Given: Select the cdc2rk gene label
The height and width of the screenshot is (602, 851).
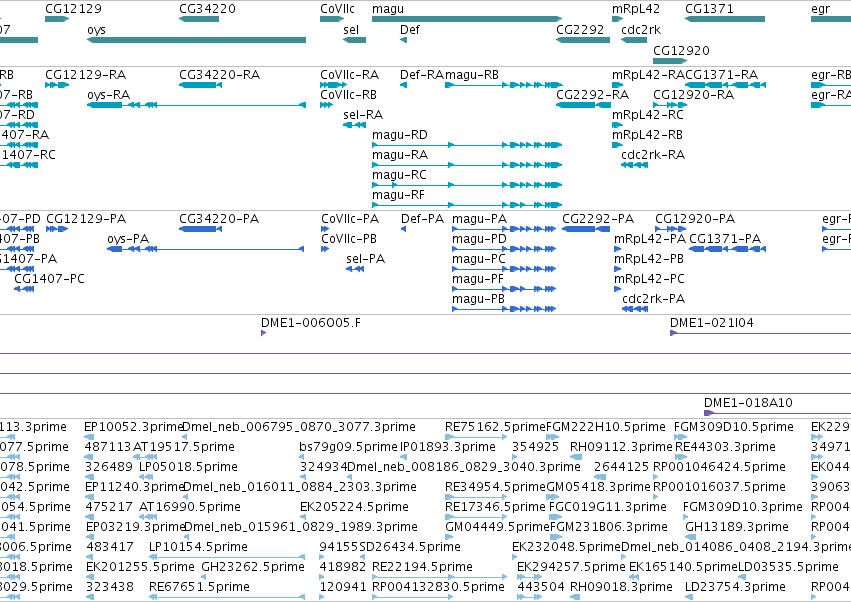Looking at the screenshot, I should (641, 30).
